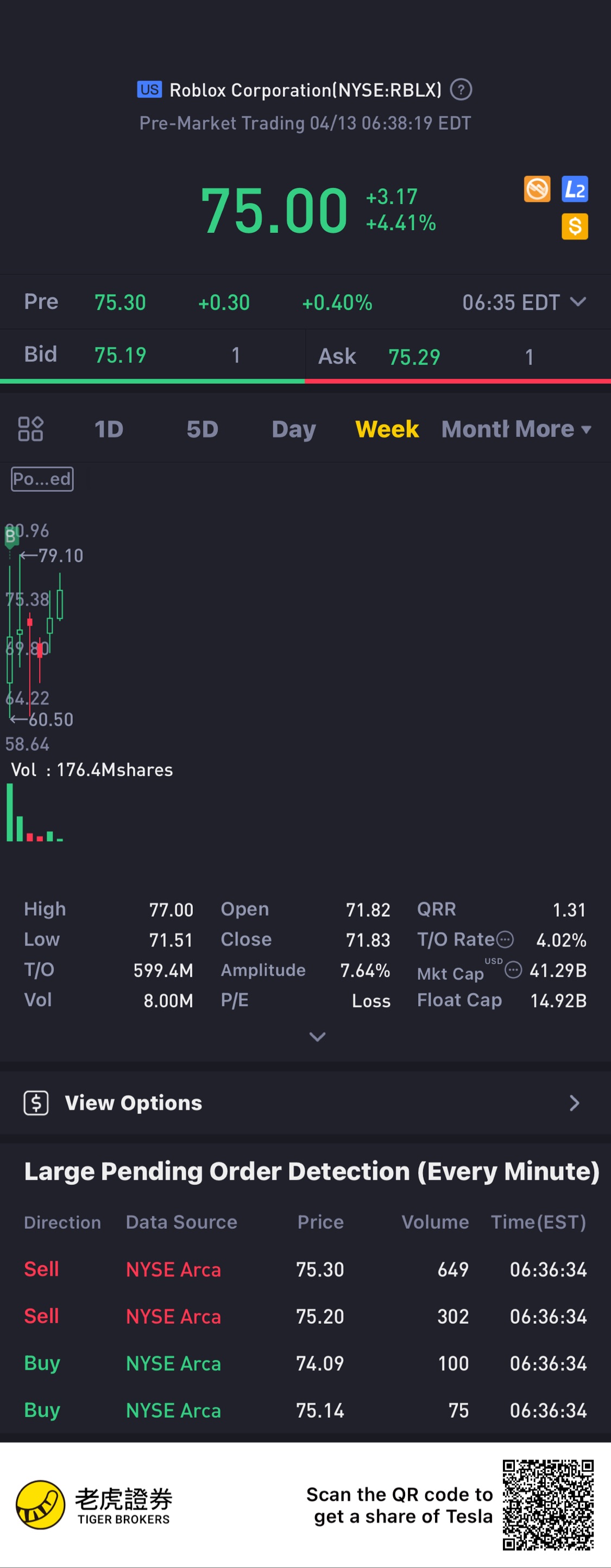The image size is (611, 1568).
Task: Open View Options row
Action: pos(305,1102)
